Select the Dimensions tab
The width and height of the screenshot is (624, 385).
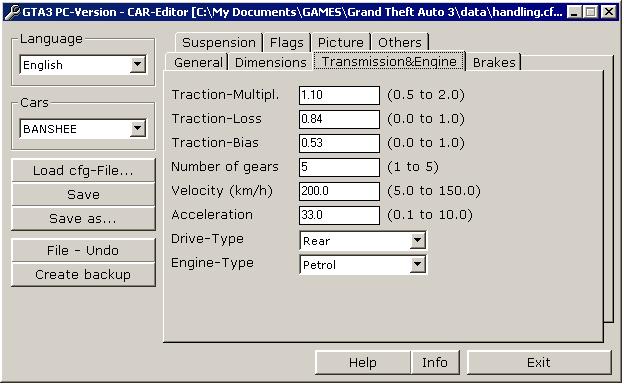pyautogui.click(x=271, y=63)
